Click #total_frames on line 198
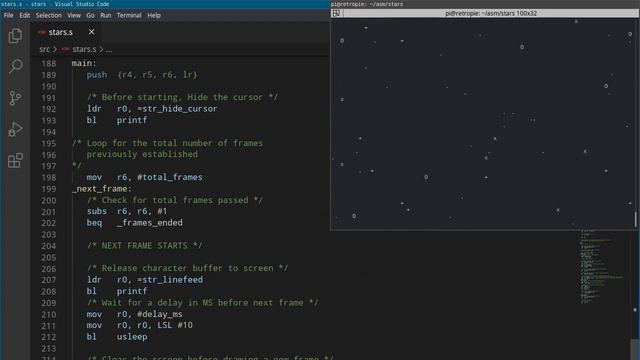This screenshot has width=640, height=360. [170, 177]
